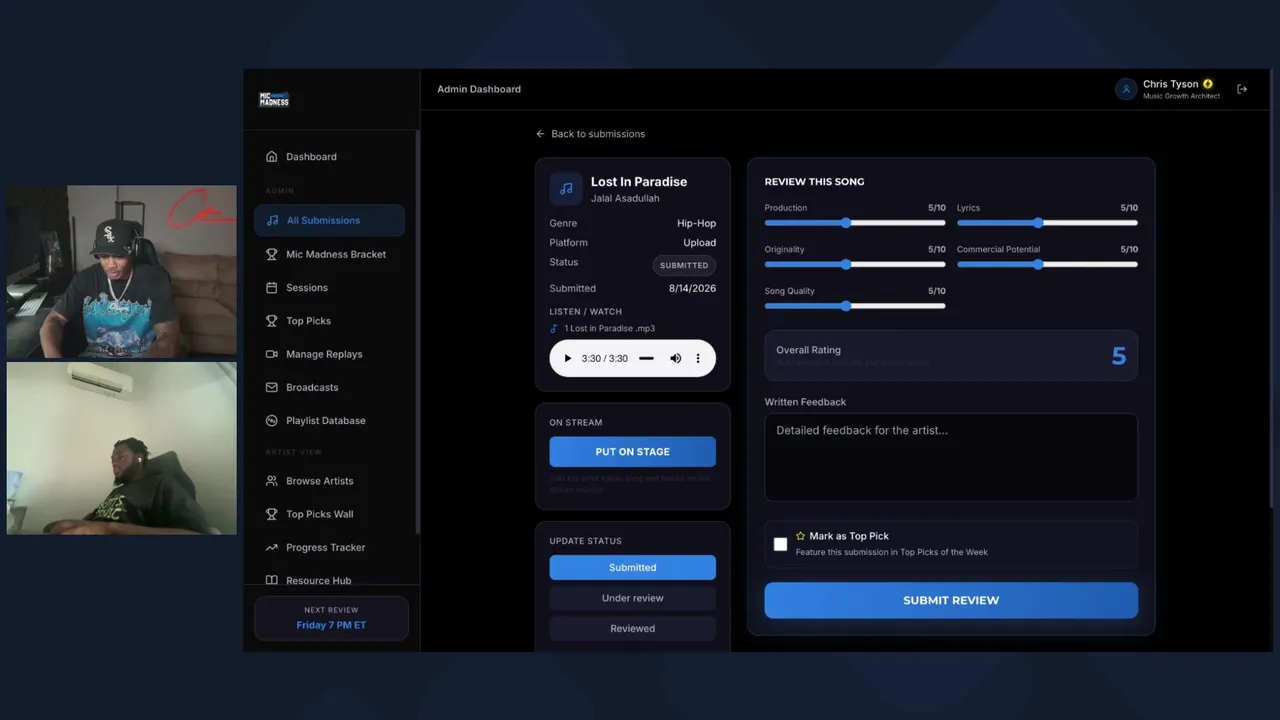Viewport: 1280px width, 720px height.
Task: Adjust the Production rating slider
Action: (x=855, y=223)
